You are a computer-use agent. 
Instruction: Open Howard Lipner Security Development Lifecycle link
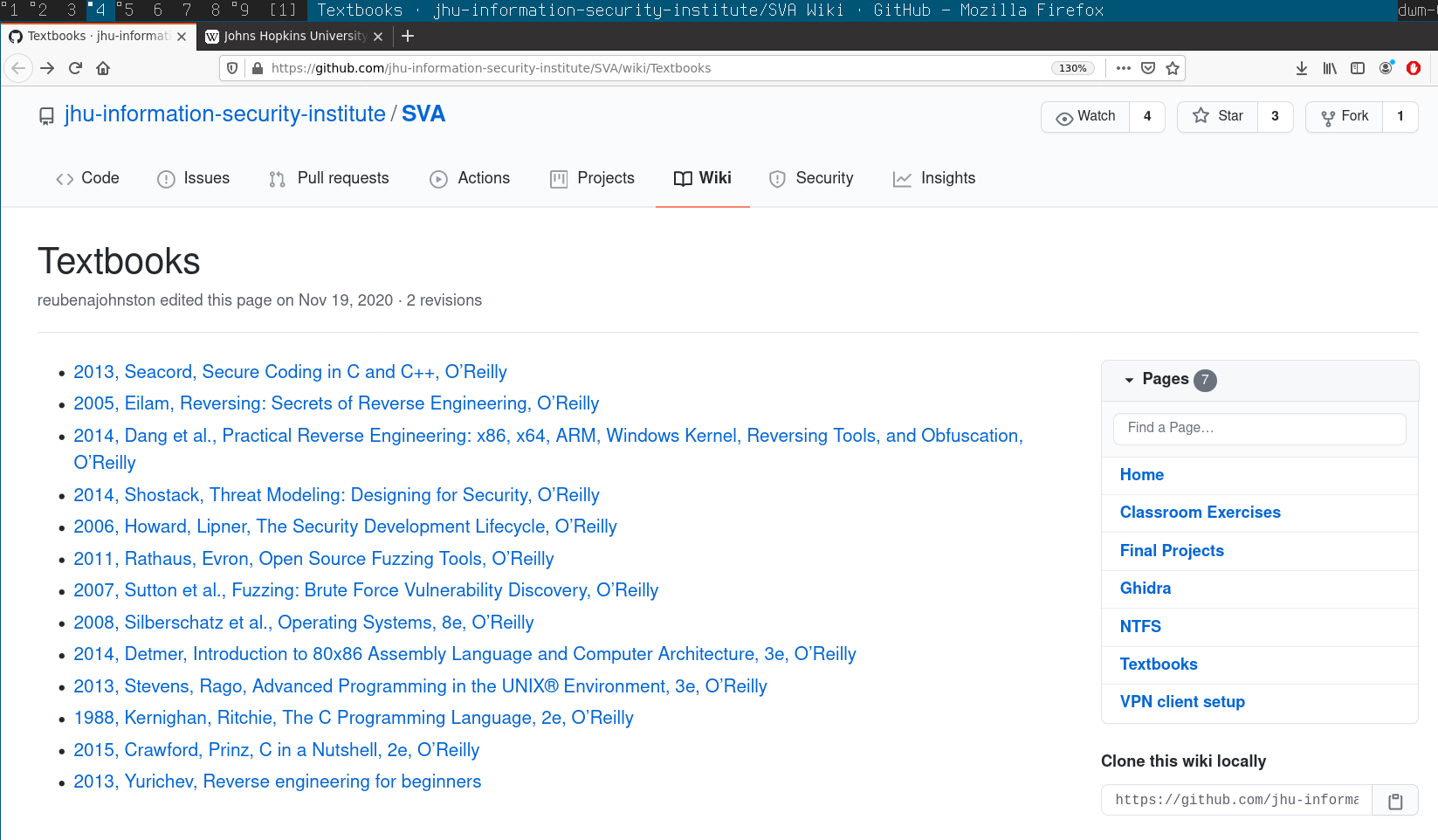point(345,527)
